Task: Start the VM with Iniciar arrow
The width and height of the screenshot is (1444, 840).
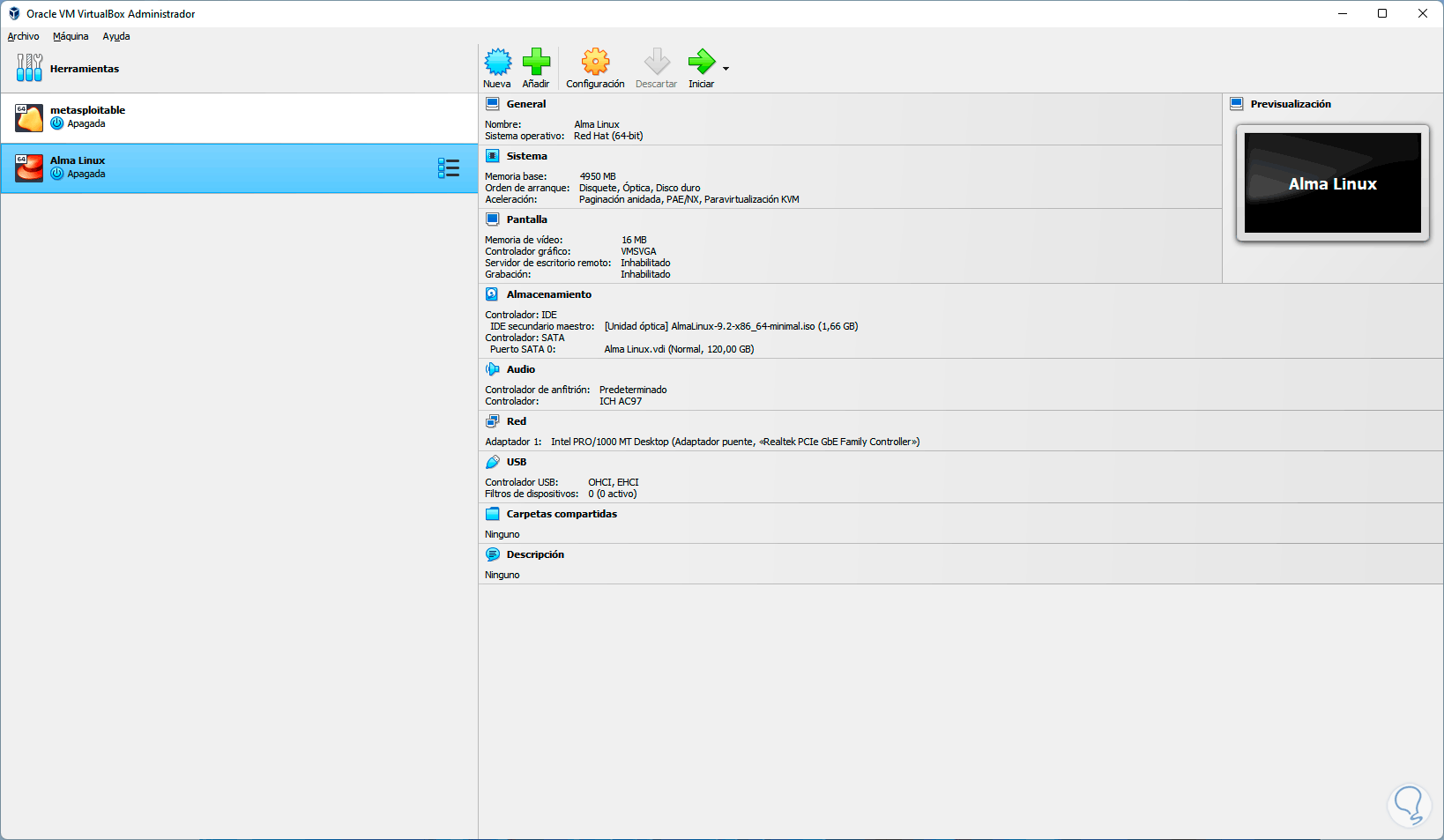Action: tap(702, 62)
